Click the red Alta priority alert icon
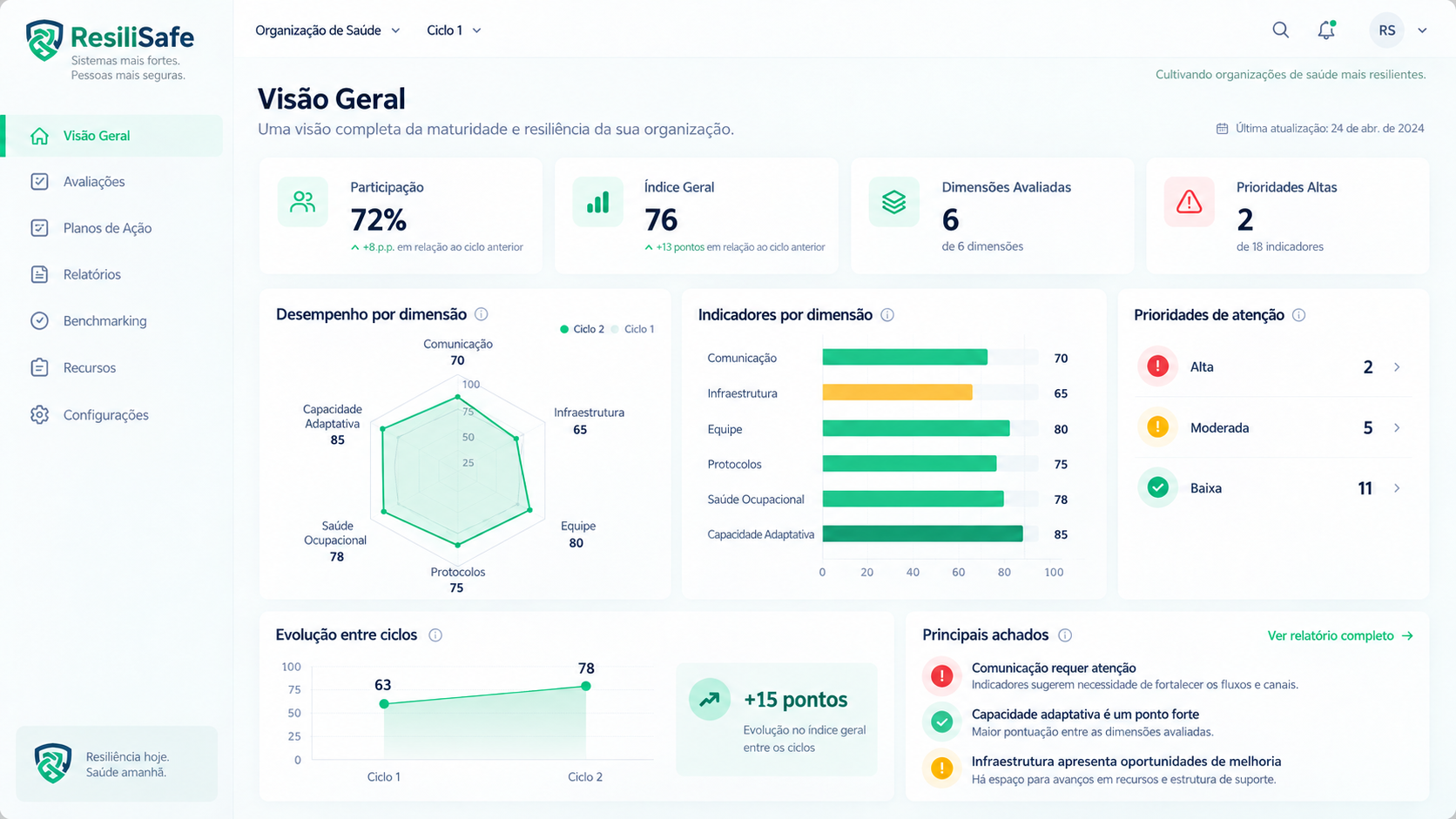Viewport: 1456px width, 819px height. pyautogui.click(x=1157, y=366)
